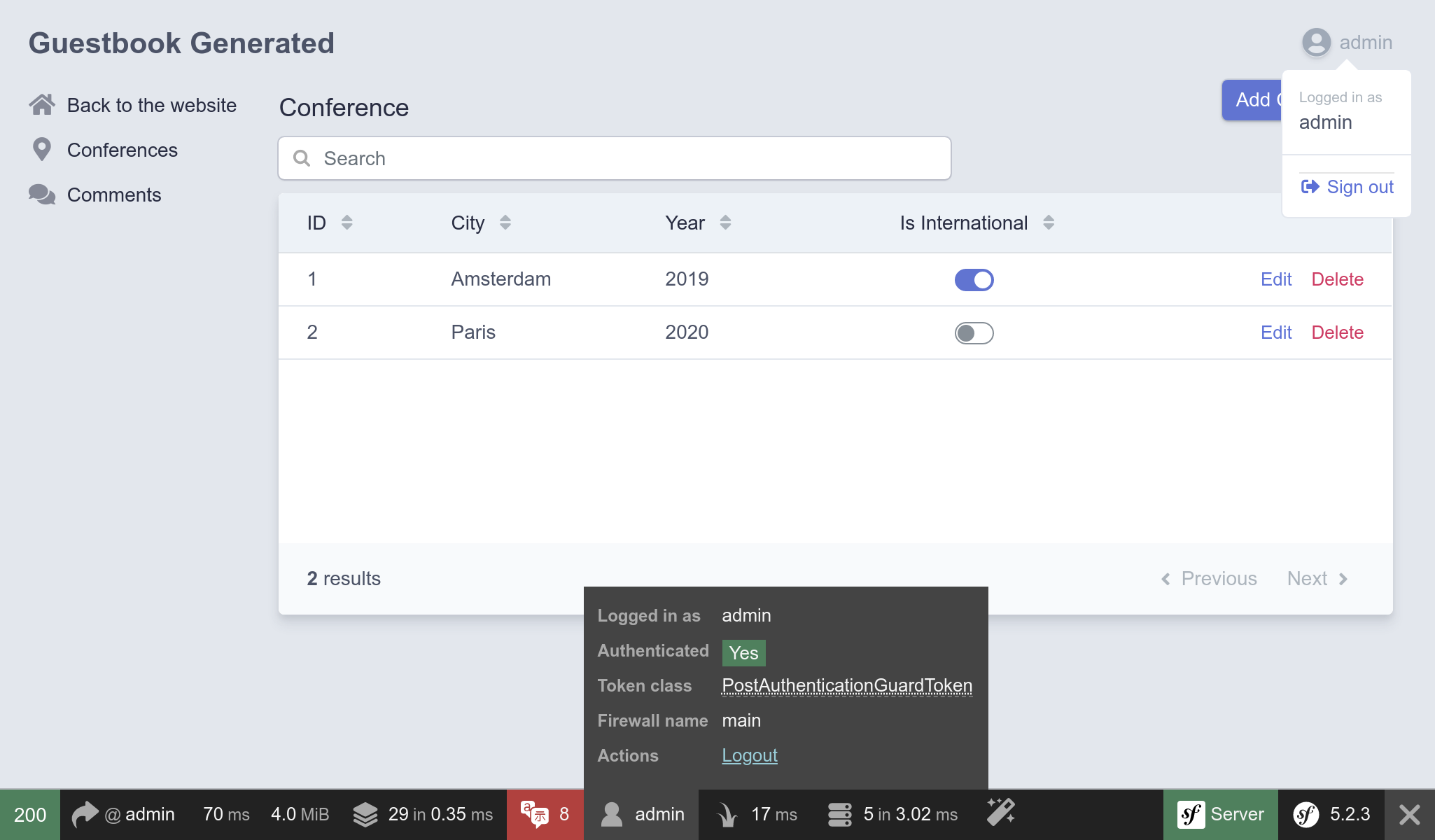Click the magnifier icon in the search box
1435x840 pixels.
[x=302, y=158]
